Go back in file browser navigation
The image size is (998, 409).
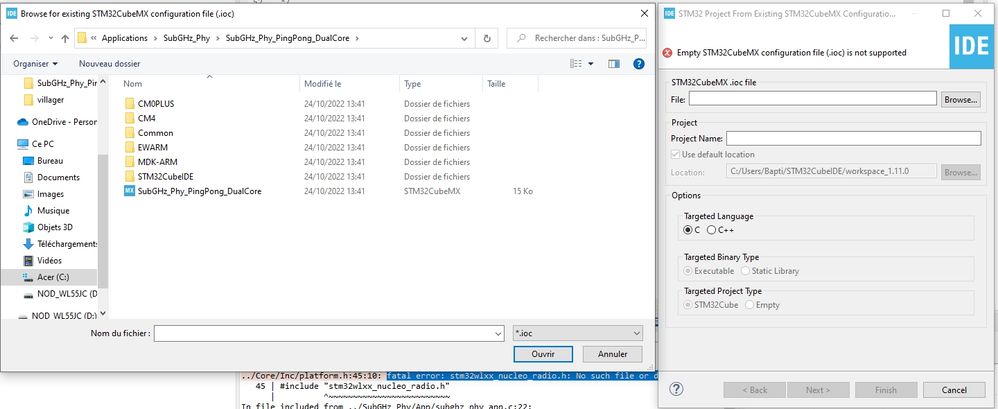tap(15, 38)
